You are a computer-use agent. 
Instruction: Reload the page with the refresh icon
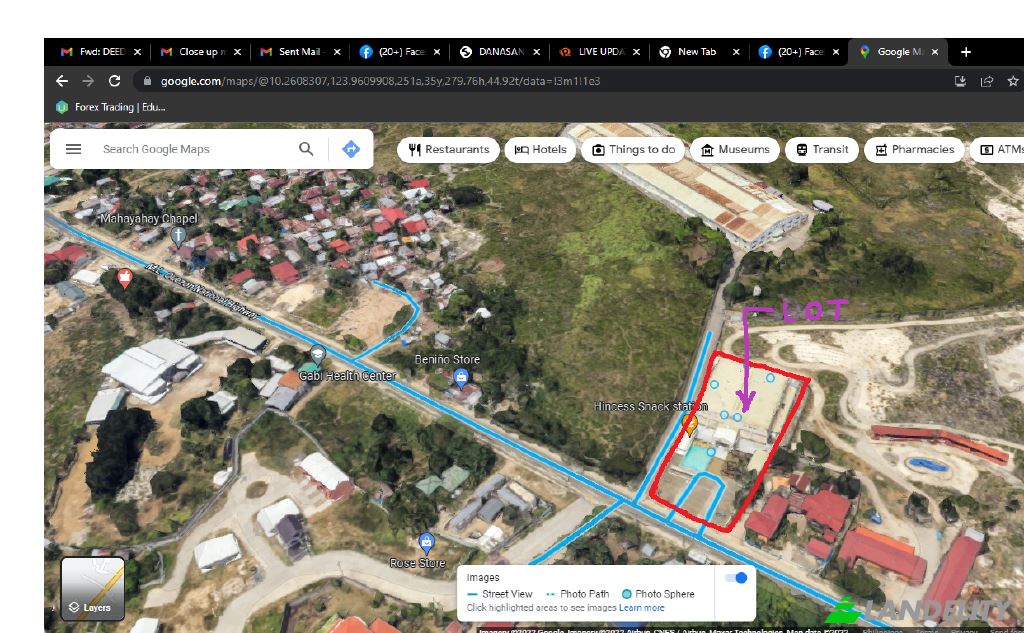click(114, 81)
